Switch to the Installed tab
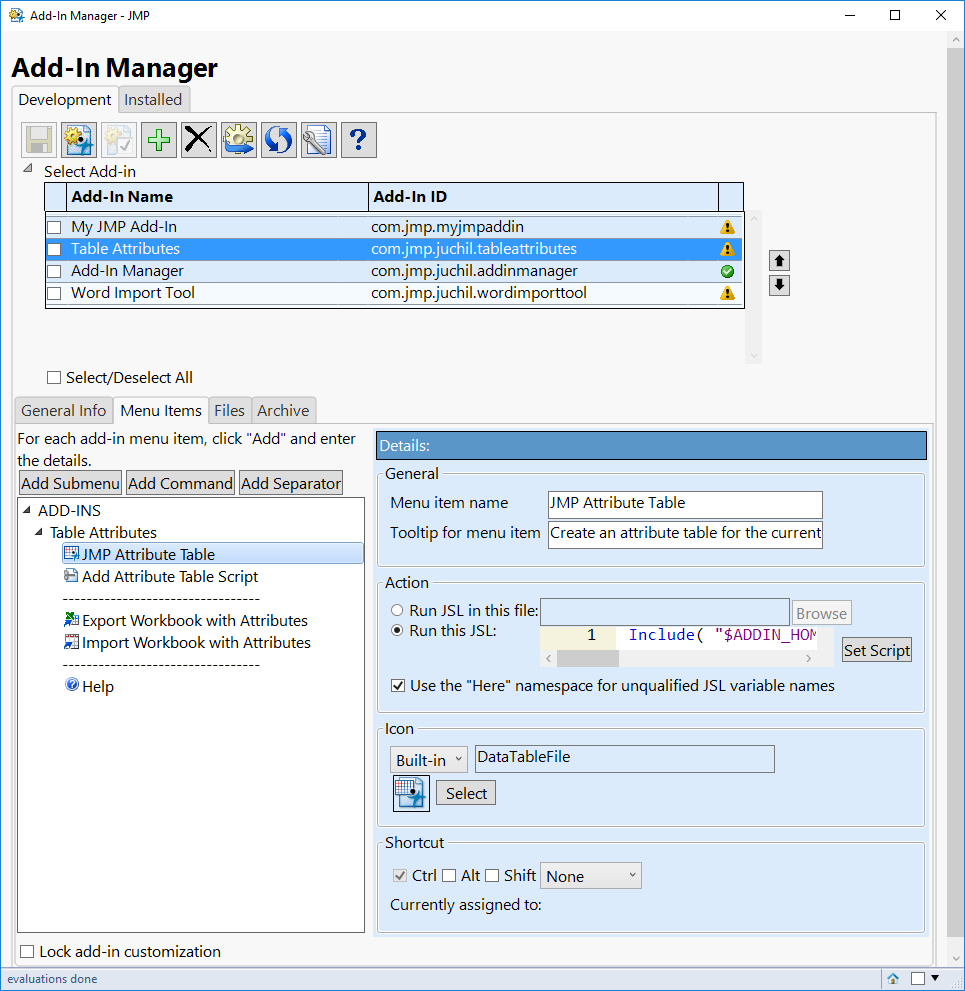This screenshot has height=991, width=965. (153, 100)
